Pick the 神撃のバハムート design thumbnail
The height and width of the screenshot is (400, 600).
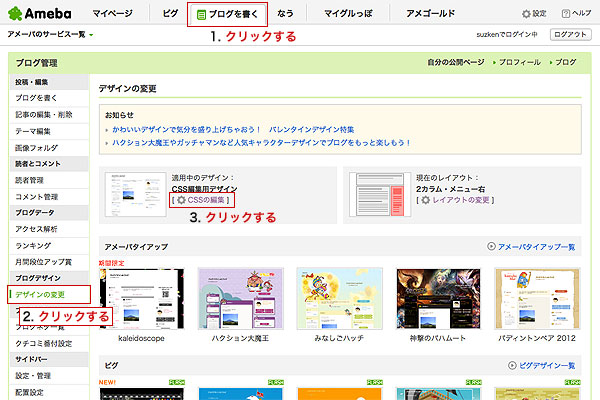[432, 297]
